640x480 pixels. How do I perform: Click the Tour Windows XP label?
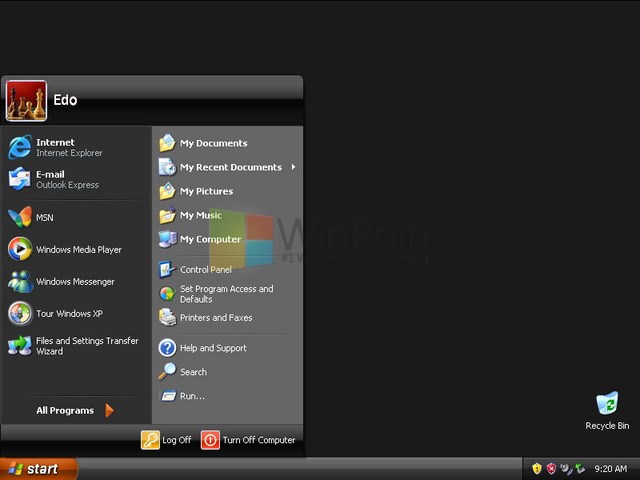(69, 313)
